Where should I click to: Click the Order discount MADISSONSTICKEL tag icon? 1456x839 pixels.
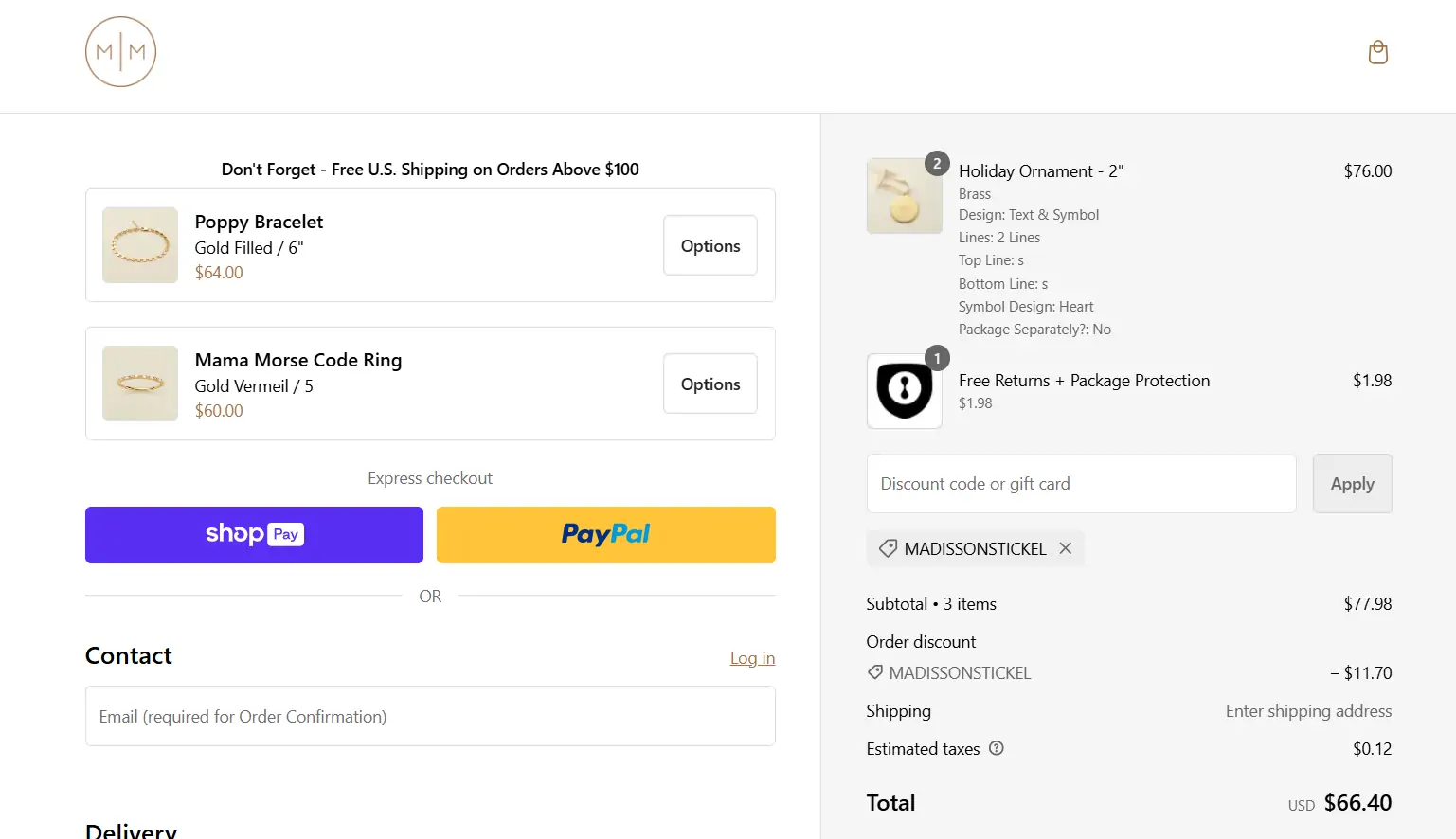[x=875, y=672]
